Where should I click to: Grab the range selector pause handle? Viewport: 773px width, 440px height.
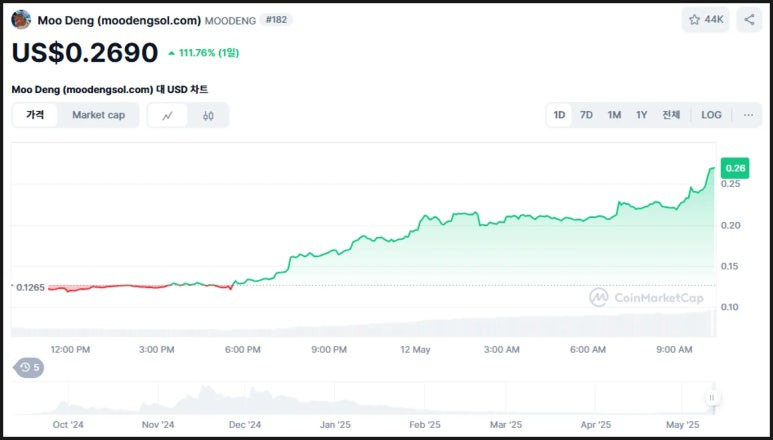pos(712,398)
